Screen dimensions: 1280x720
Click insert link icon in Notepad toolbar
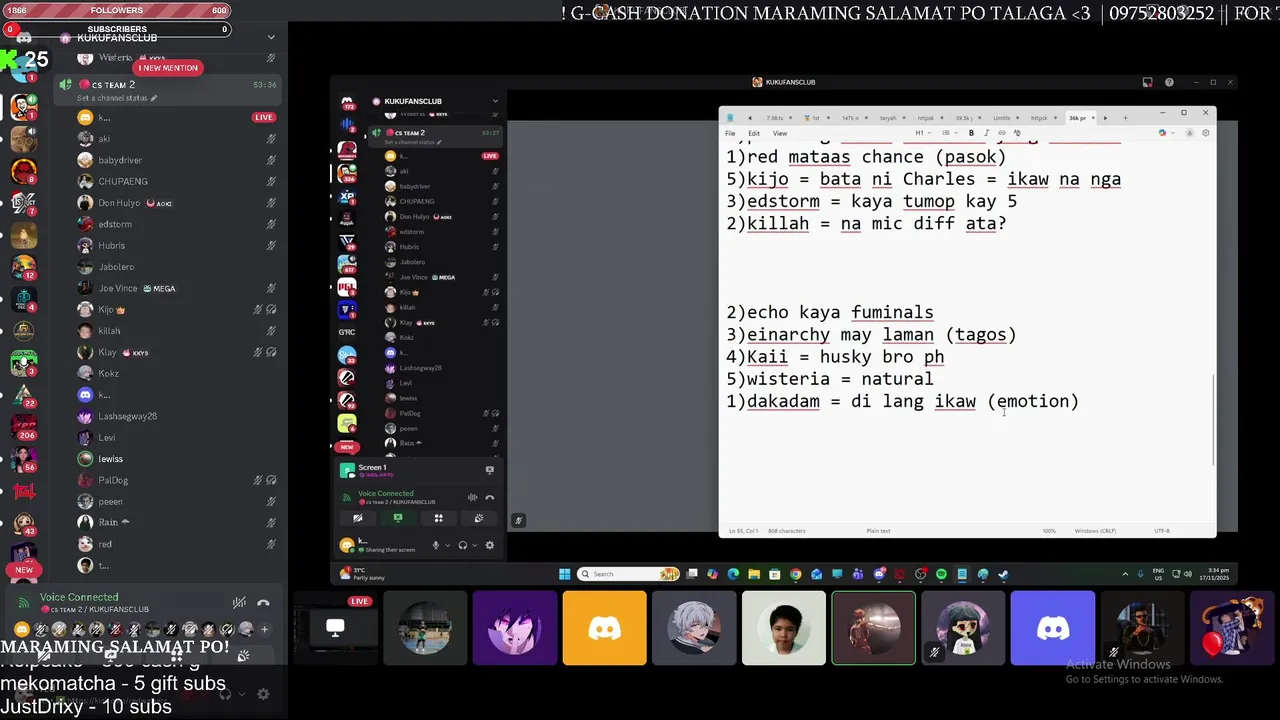[1002, 133]
